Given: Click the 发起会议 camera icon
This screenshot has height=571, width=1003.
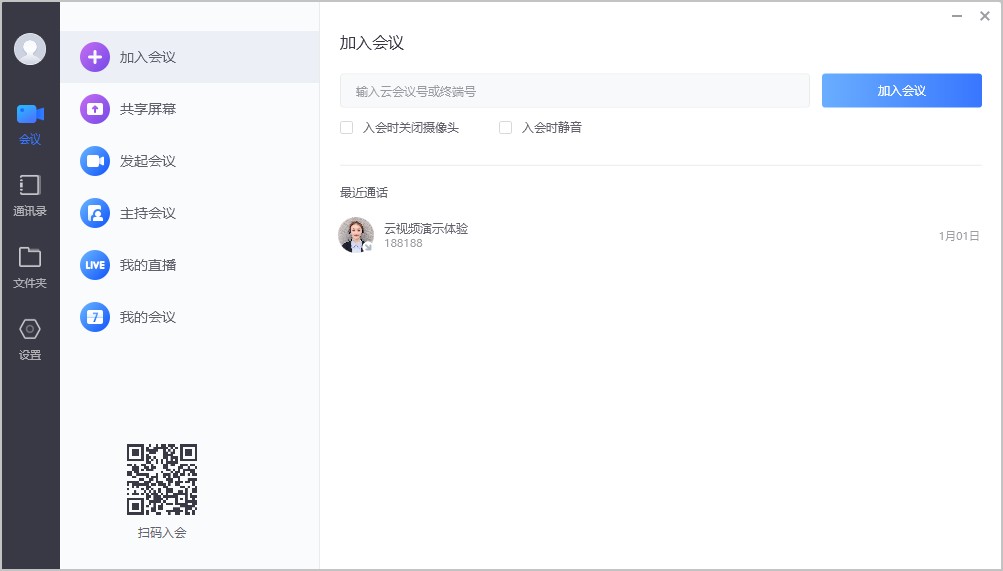Looking at the screenshot, I should (95, 160).
